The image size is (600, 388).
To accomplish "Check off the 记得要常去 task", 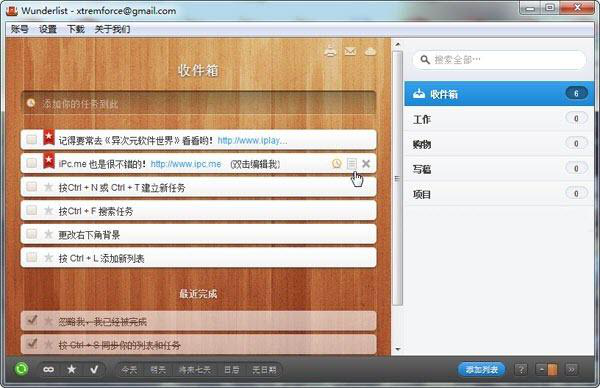I will (31, 140).
